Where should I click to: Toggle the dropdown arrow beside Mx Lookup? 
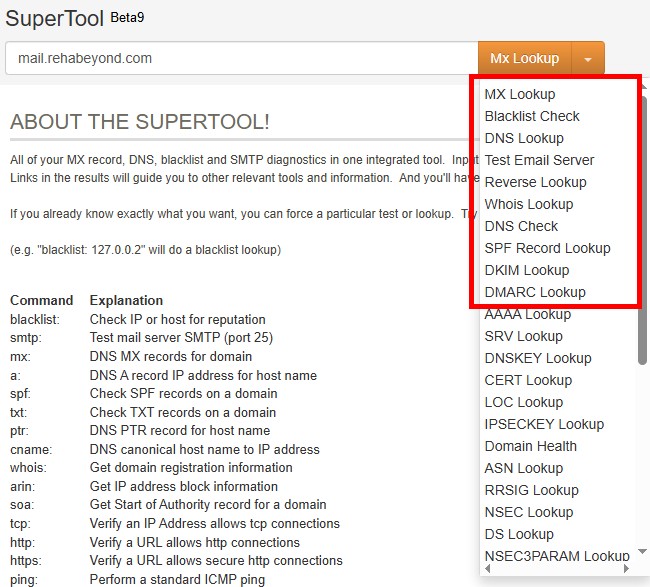[x=588, y=59]
